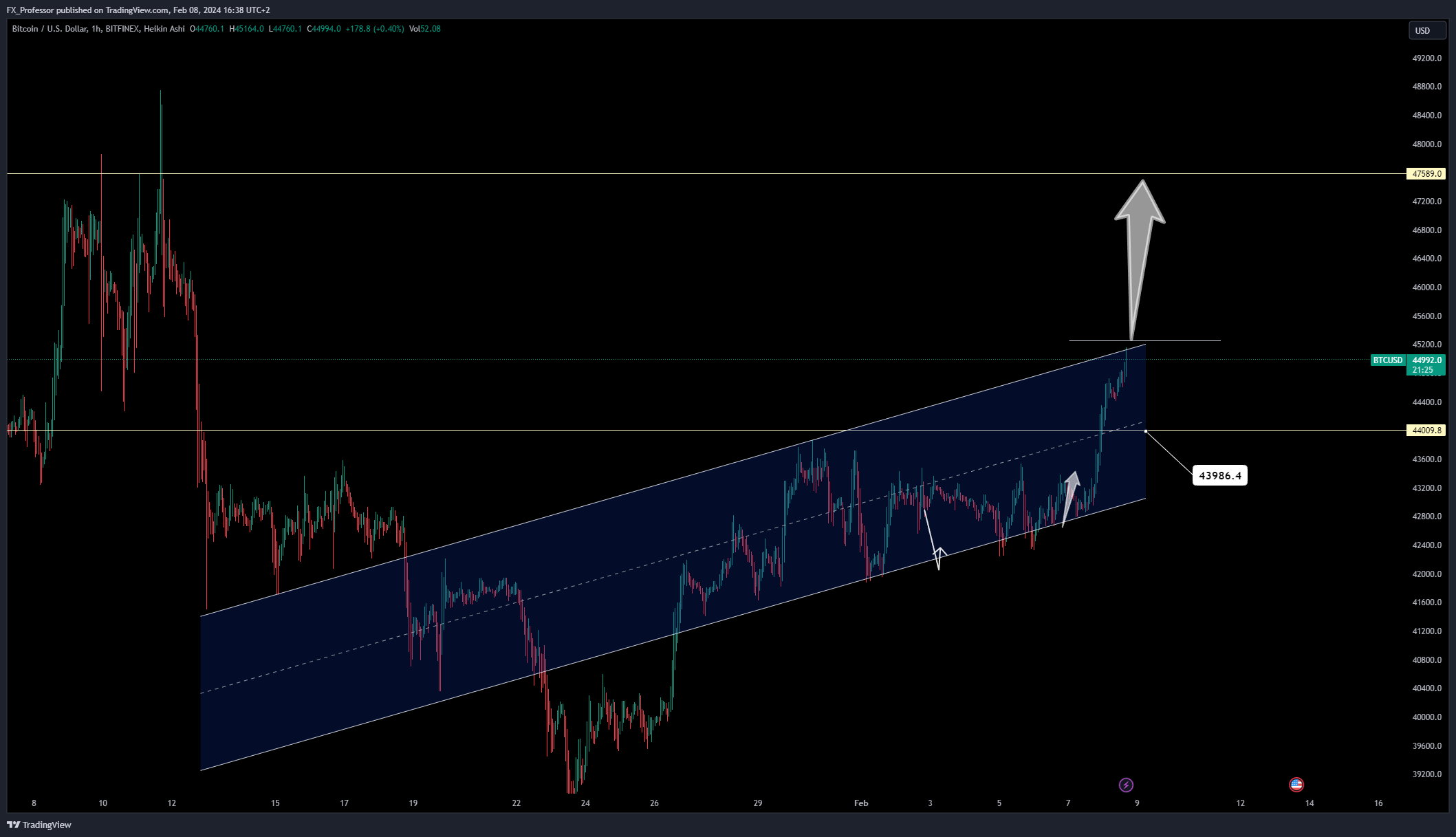1456x837 pixels.
Task: Click the Heikin Ashi chart type label
Action: (x=164, y=29)
